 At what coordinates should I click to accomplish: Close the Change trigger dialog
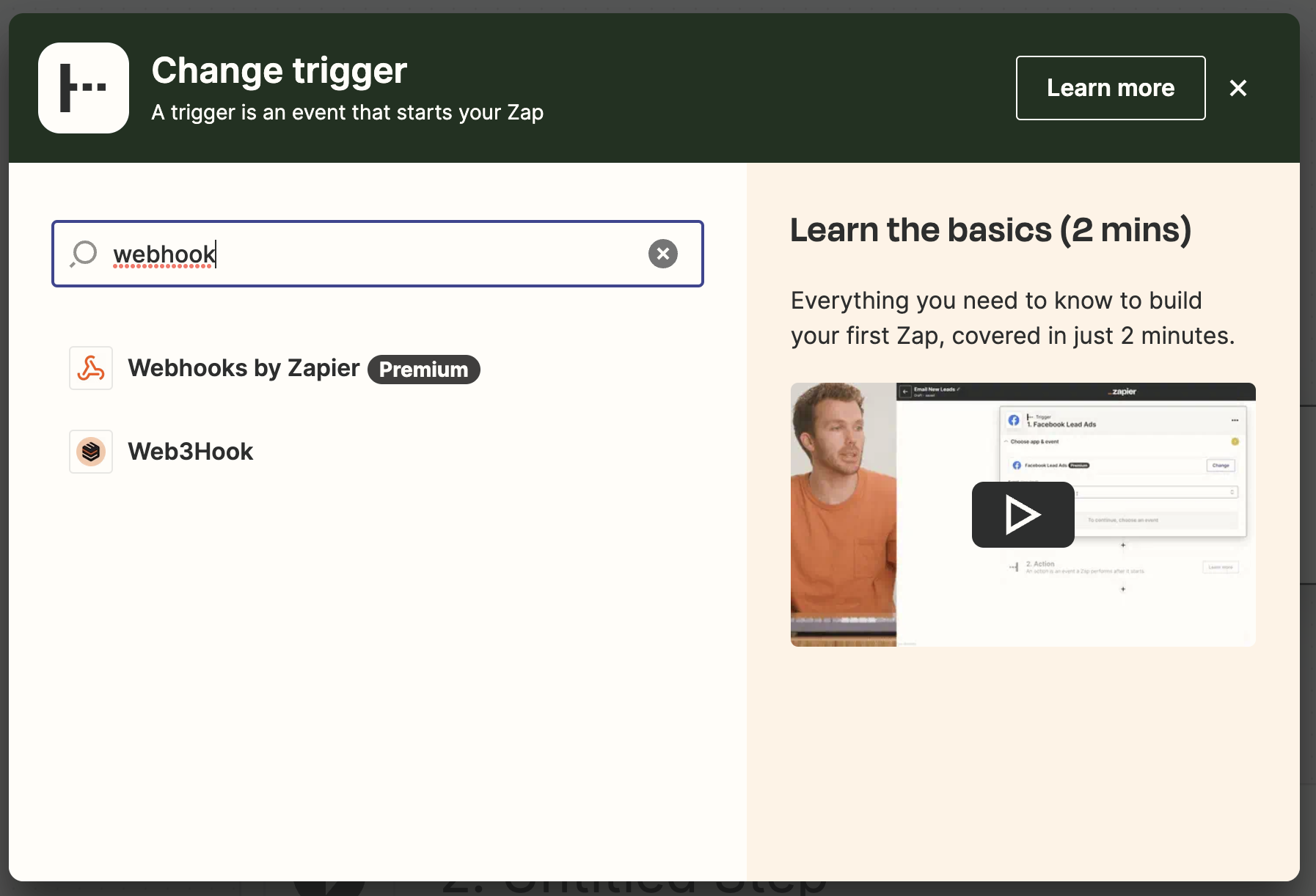pos(1238,88)
